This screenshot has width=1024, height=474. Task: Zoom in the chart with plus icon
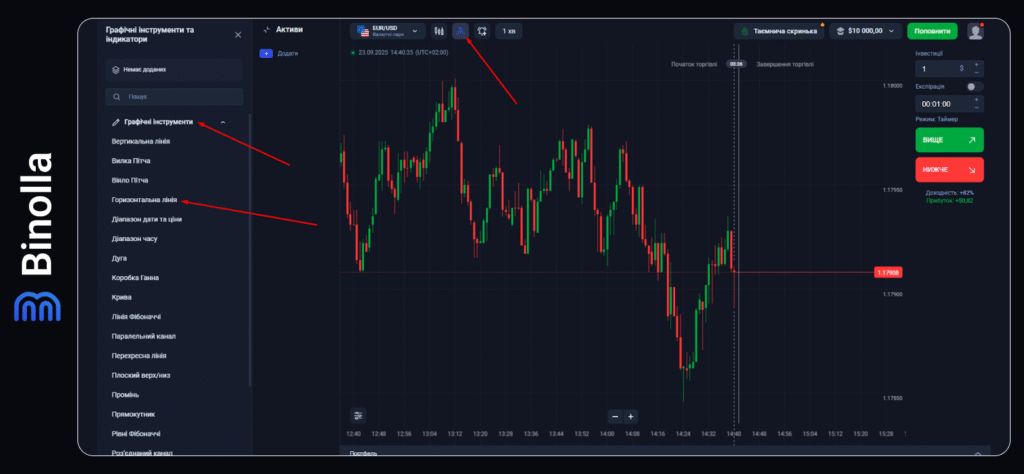[x=631, y=416]
